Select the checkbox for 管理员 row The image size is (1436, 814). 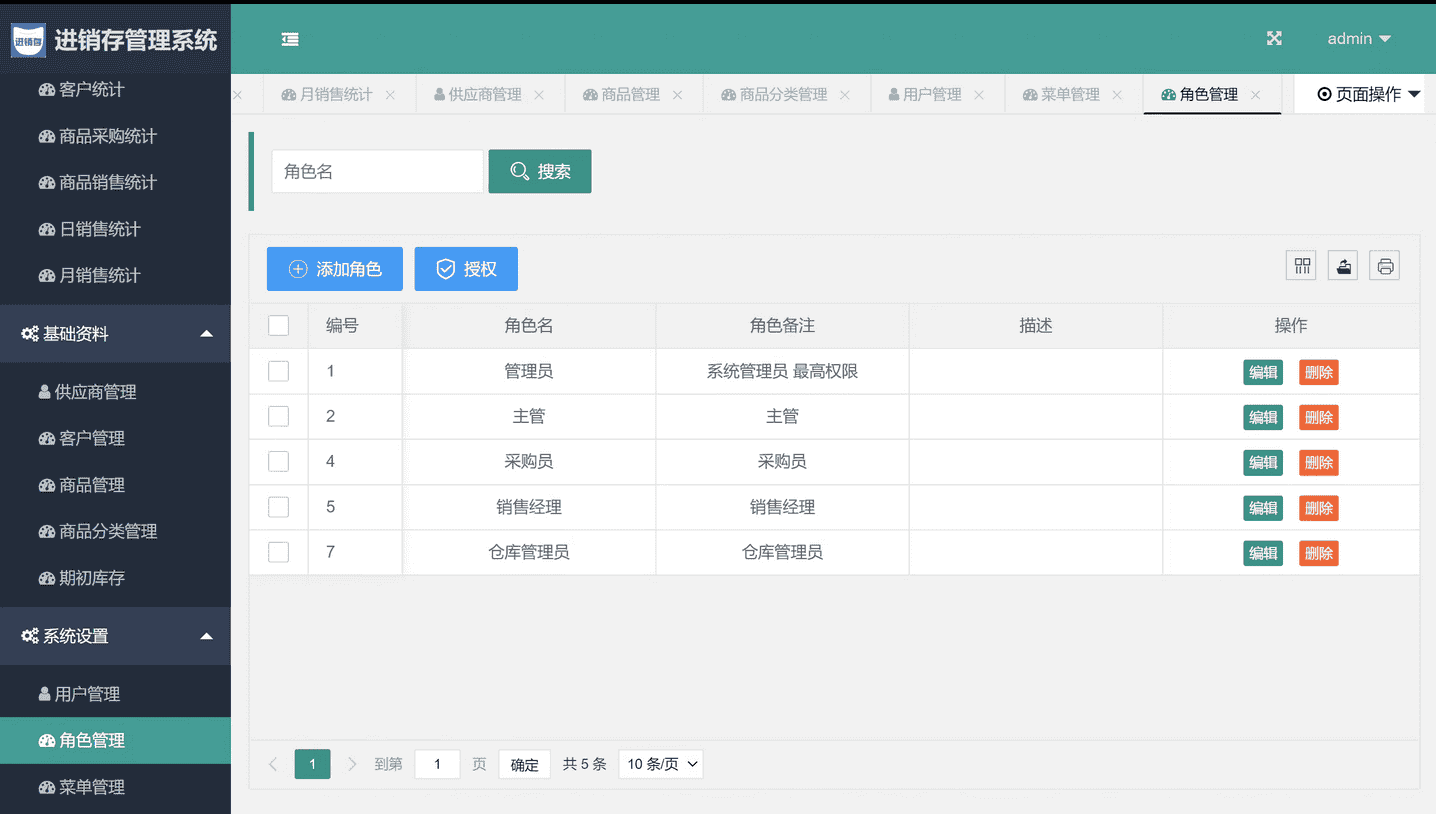(279, 371)
